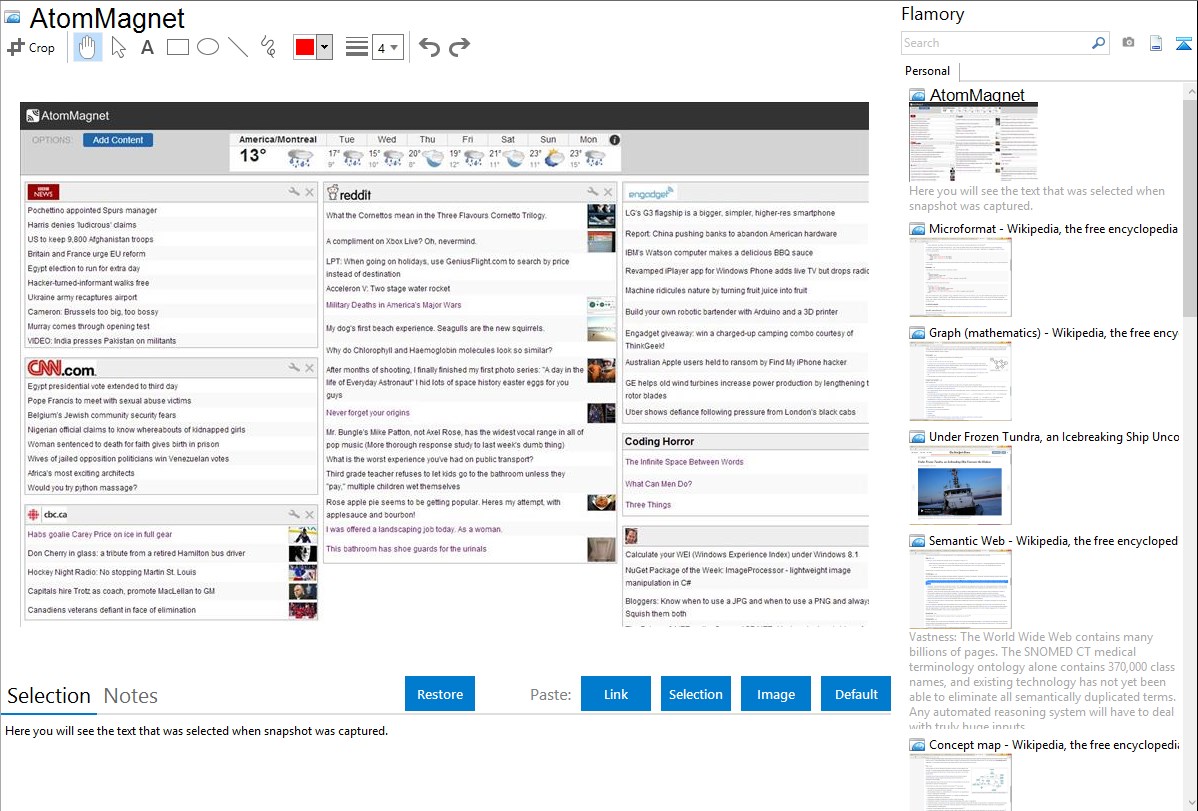
Task: Switch to the Notes tab
Action: click(131, 696)
